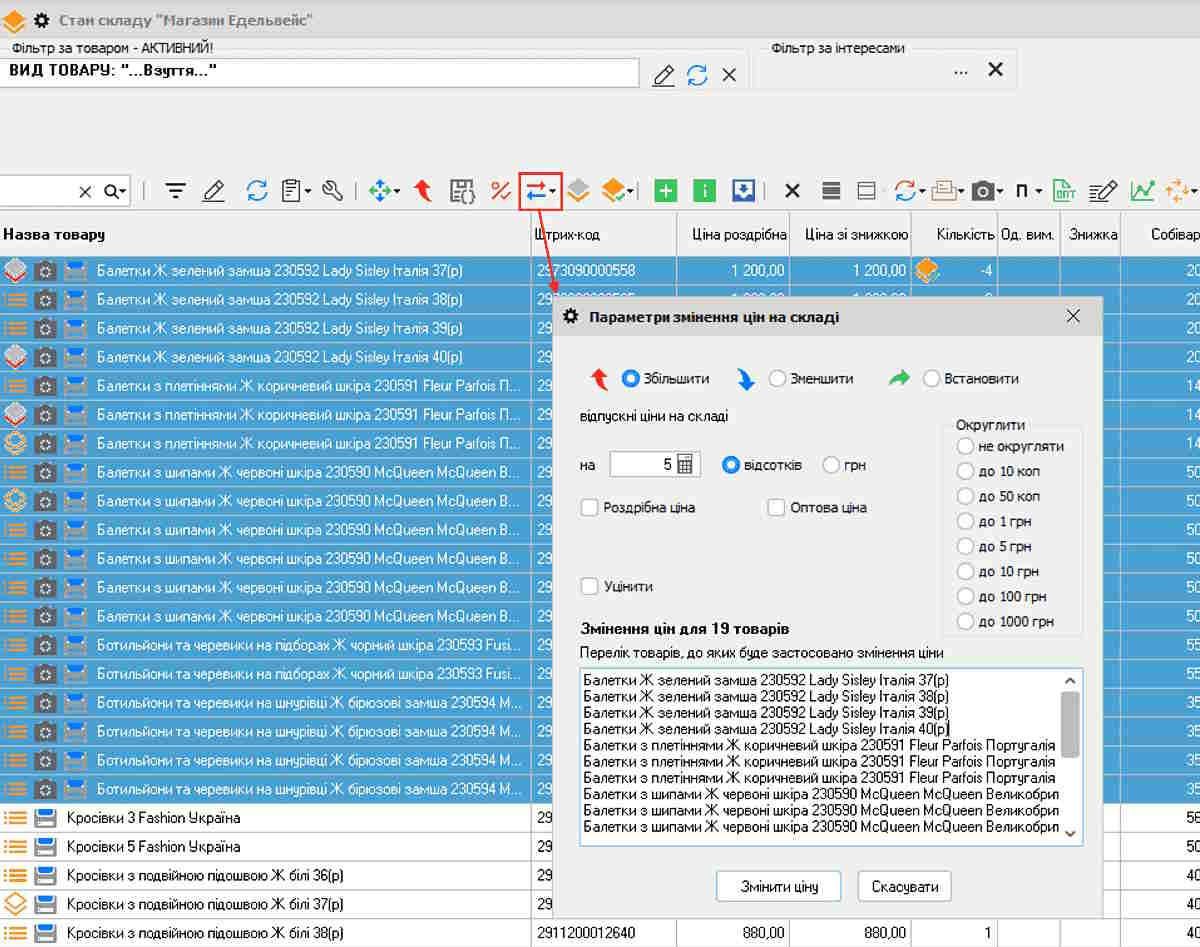Screen dimensions: 1200x947
Task: Click the percent discount icon in toolbar
Action: (500, 190)
